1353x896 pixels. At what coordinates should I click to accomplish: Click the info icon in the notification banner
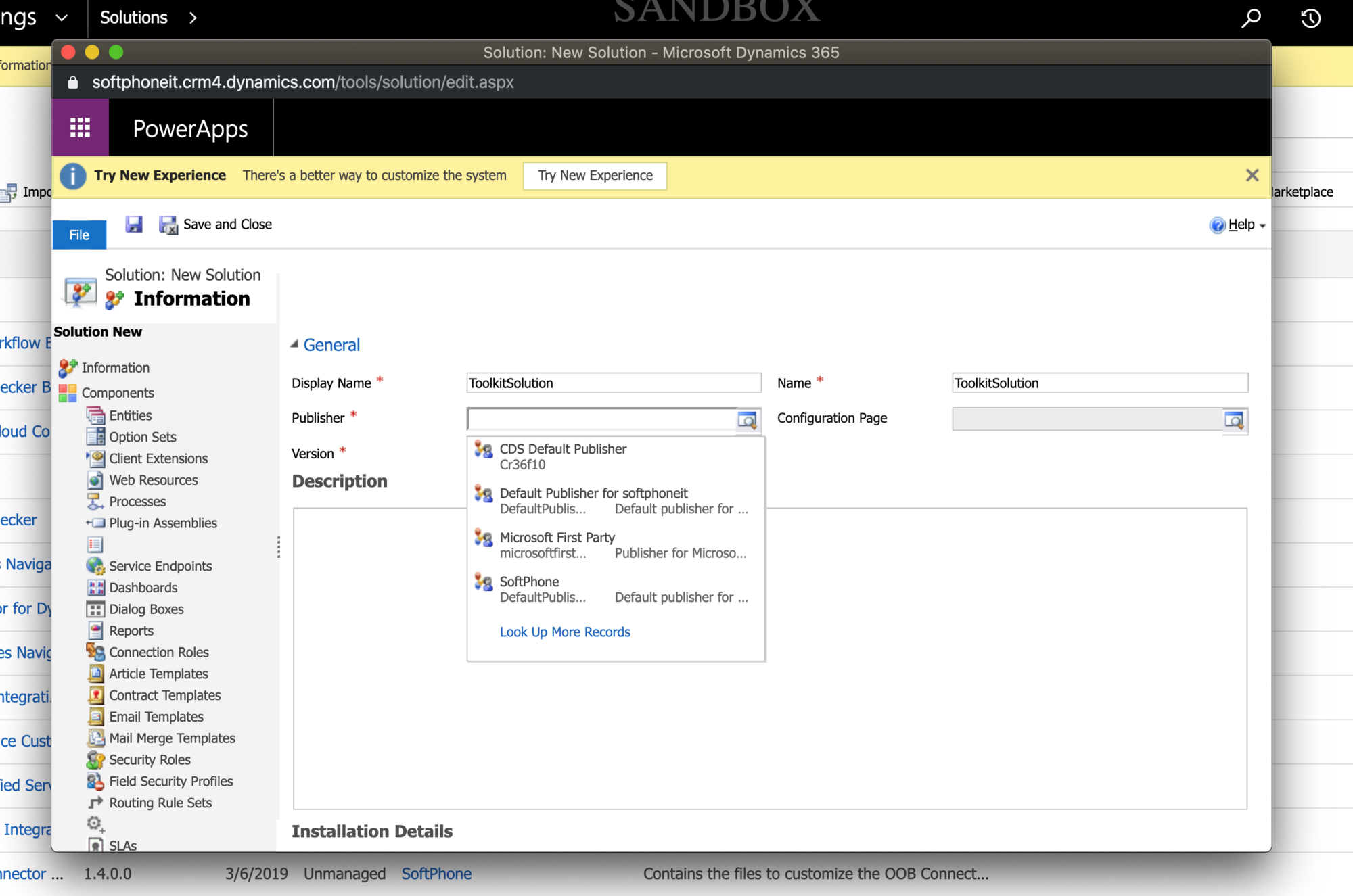tap(73, 176)
